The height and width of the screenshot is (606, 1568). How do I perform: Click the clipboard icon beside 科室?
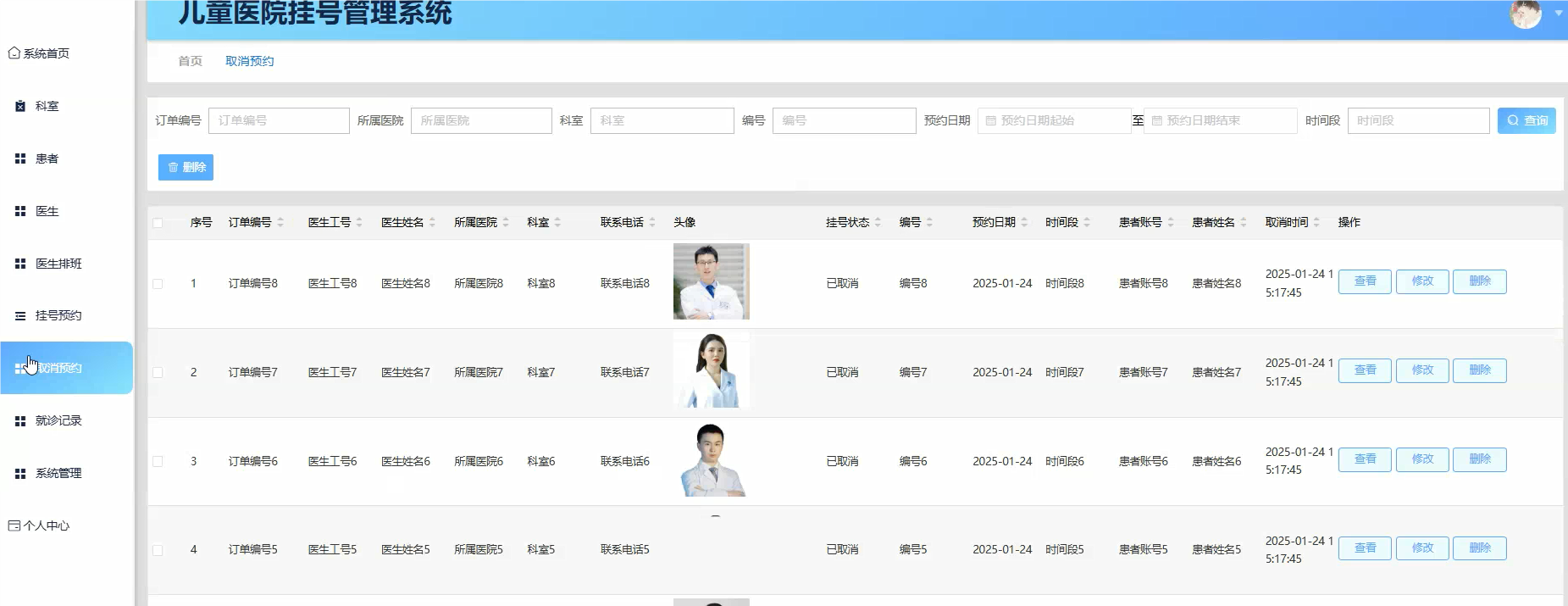20,106
